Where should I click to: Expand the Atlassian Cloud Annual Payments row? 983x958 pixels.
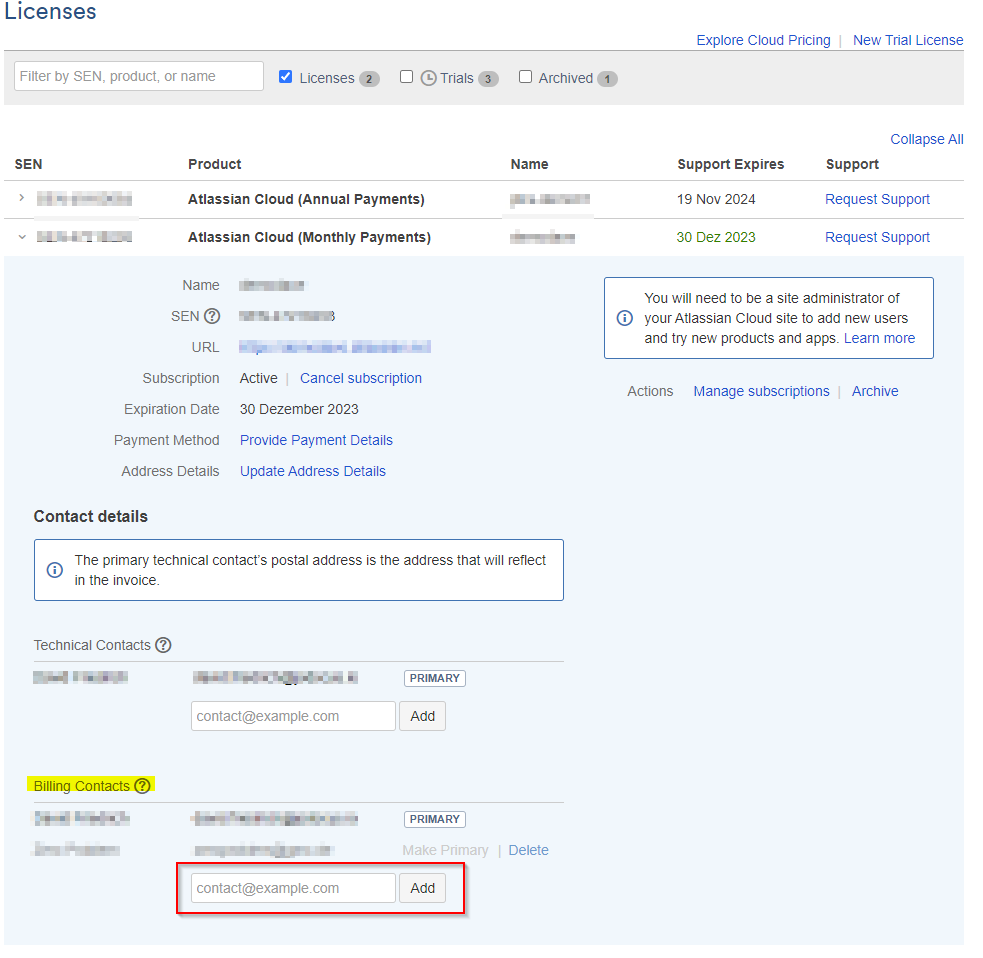pyautogui.click(x=22, y=198)
